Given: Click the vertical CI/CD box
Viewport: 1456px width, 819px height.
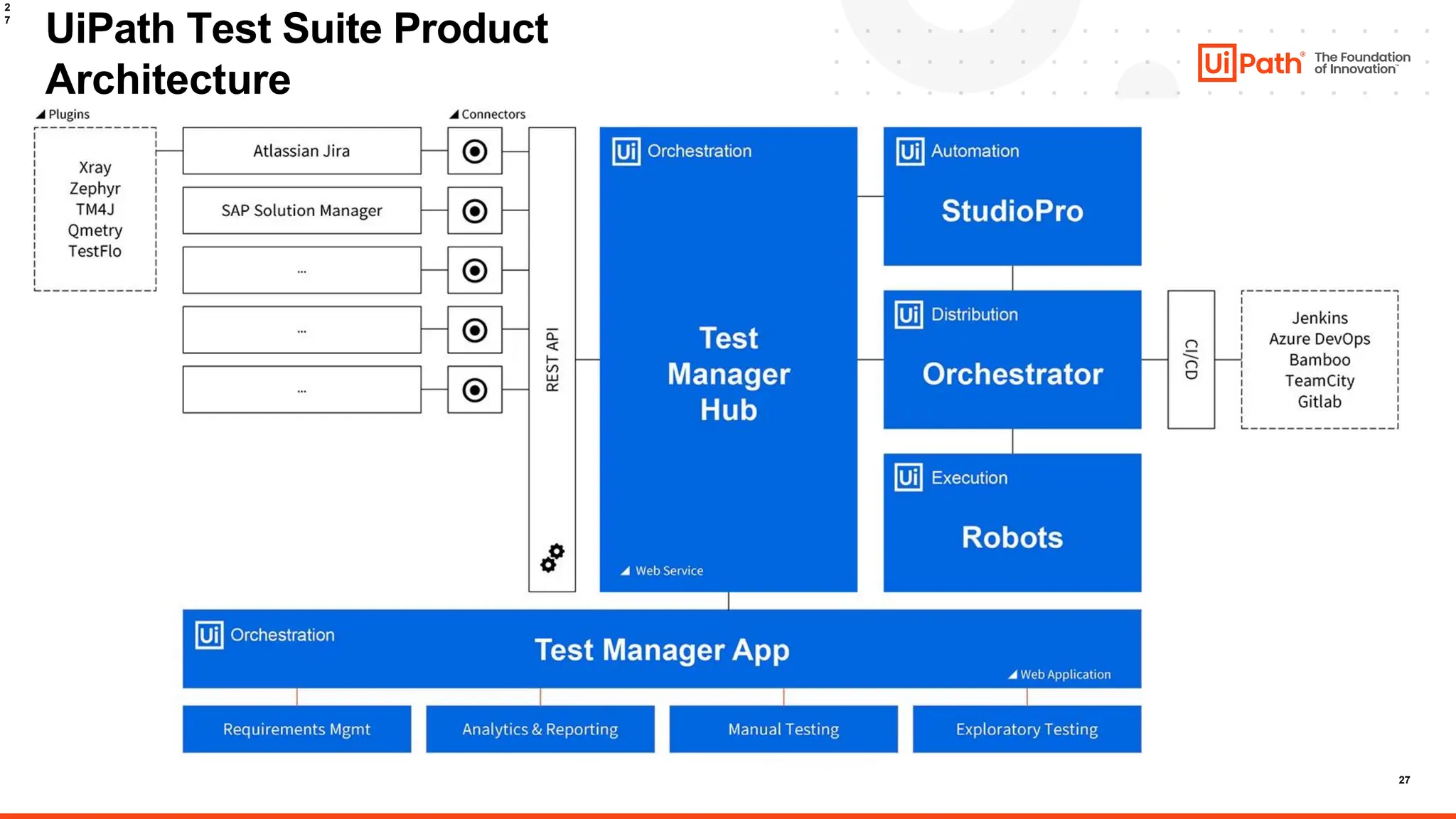Looking at the screenshot, I should (1191, 359).
